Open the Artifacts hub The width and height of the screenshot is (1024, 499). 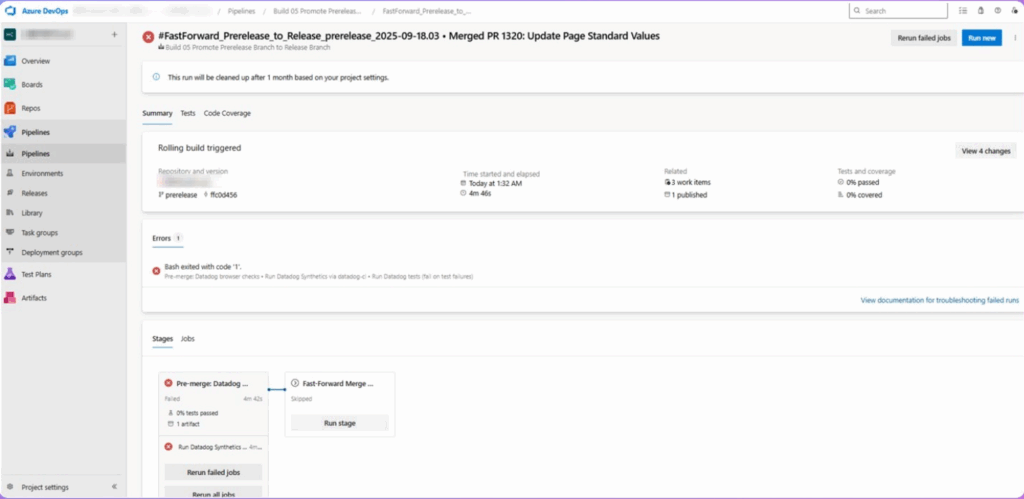pos(10,298)
